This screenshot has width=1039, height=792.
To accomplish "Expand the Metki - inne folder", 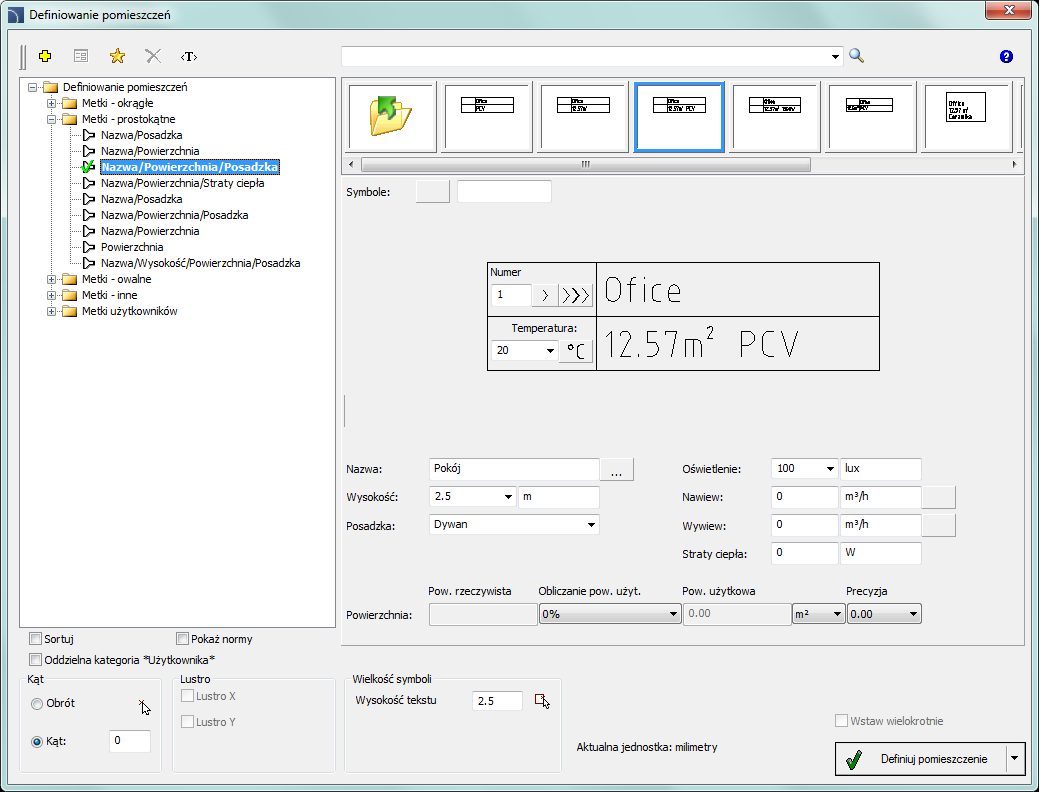I will tap(51, 295).
